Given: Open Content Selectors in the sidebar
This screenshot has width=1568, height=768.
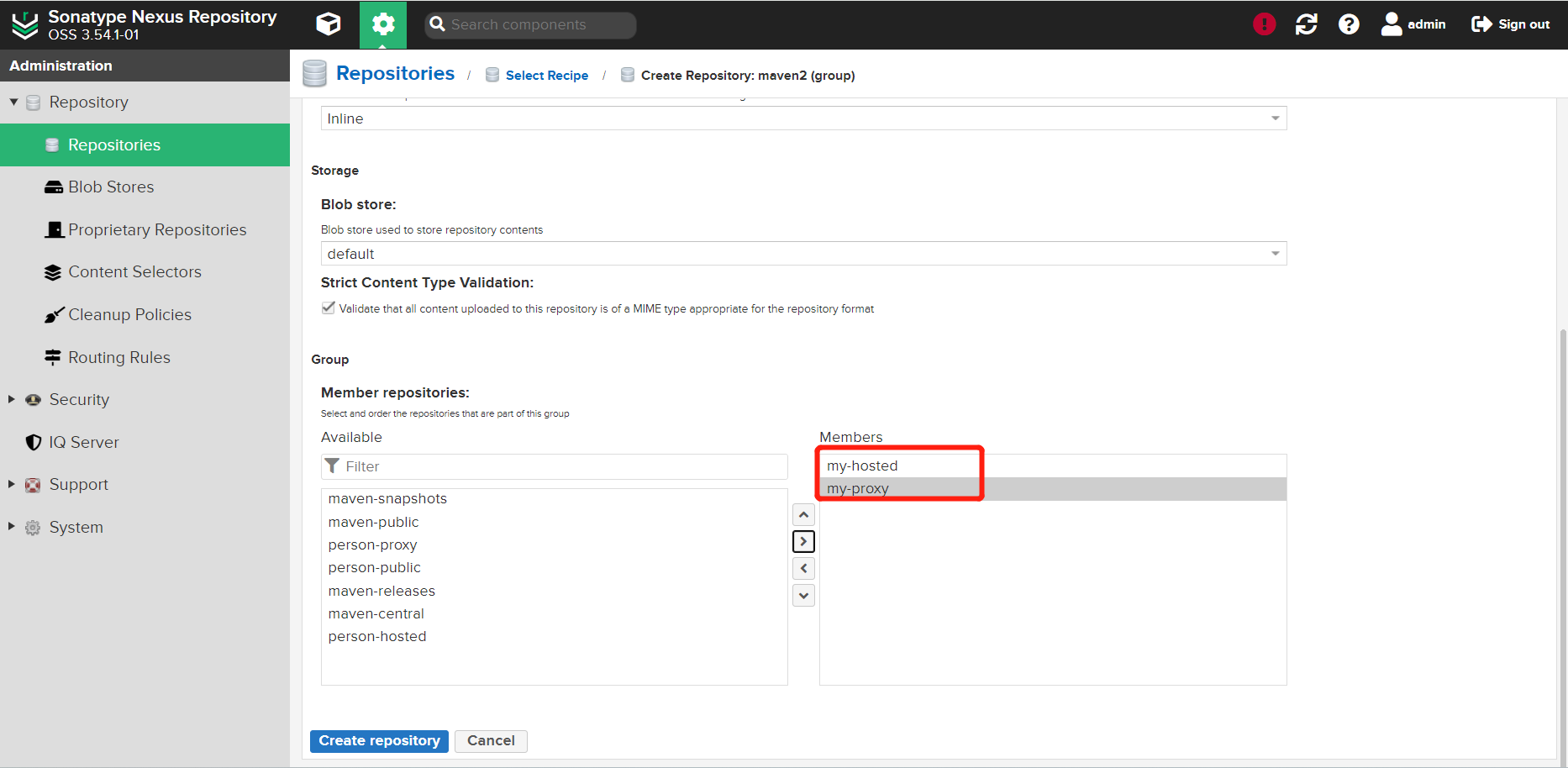Looking at the screenshot, I should 145,271.
